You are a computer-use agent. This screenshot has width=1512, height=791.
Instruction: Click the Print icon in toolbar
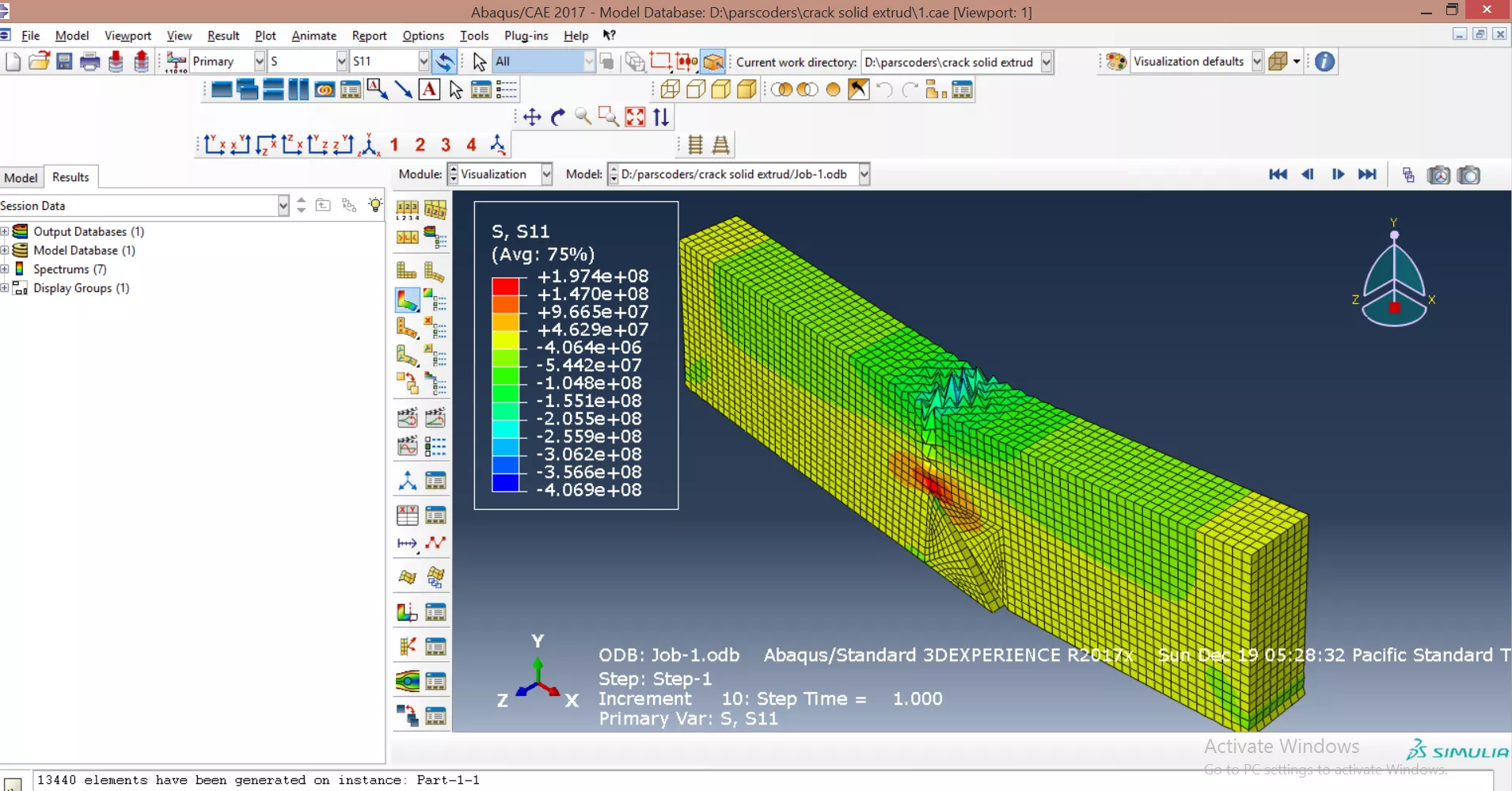coord(89,62)
